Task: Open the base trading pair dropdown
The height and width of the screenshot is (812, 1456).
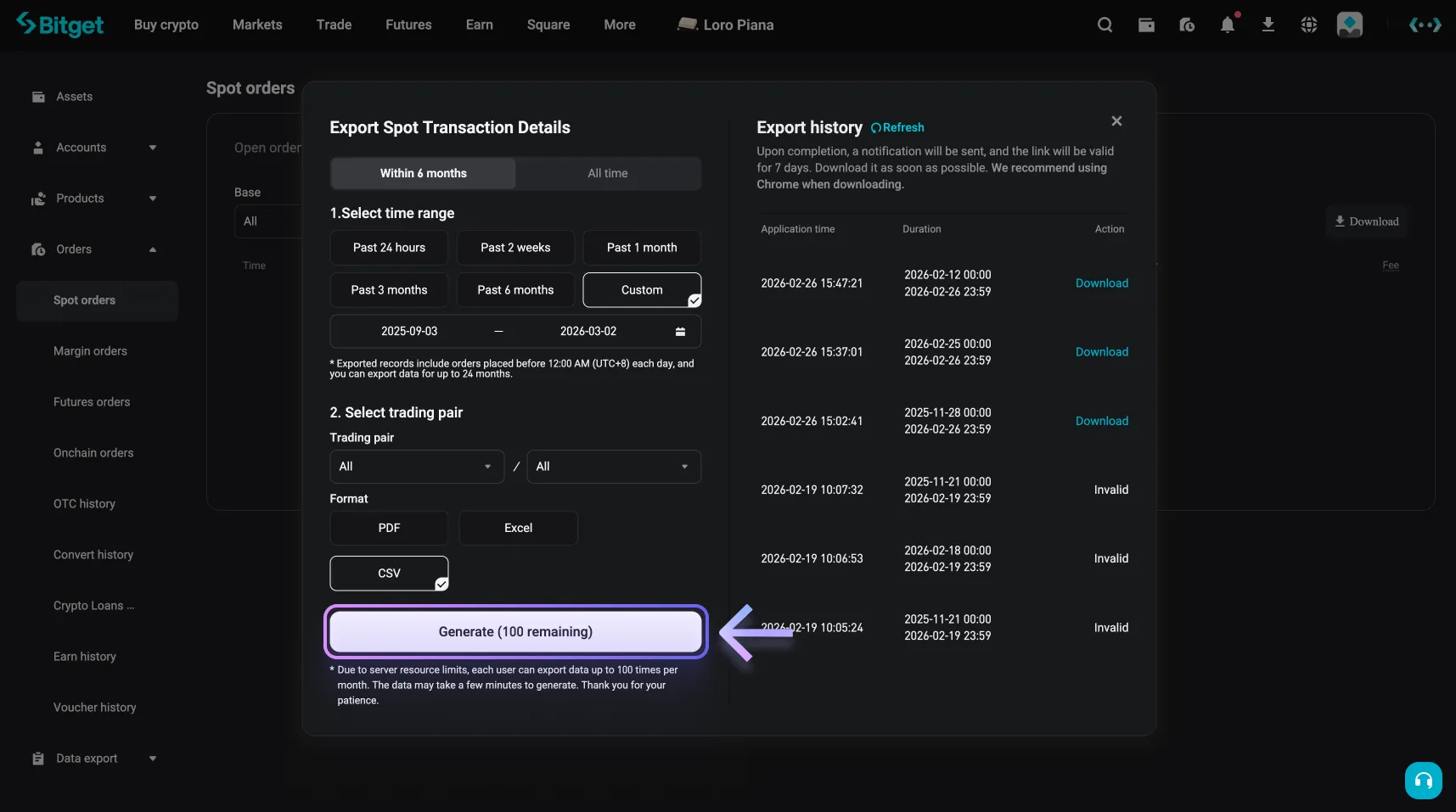Action: click(x=416, y=467)
